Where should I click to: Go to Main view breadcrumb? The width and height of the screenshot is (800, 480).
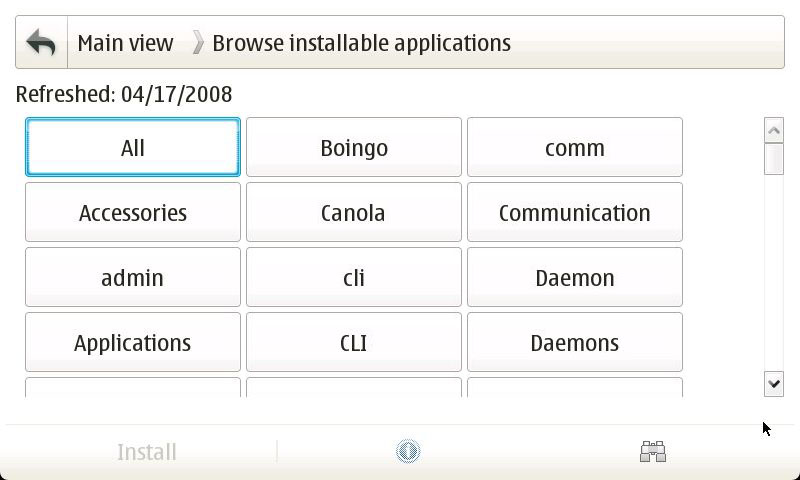tap(125, 43)
